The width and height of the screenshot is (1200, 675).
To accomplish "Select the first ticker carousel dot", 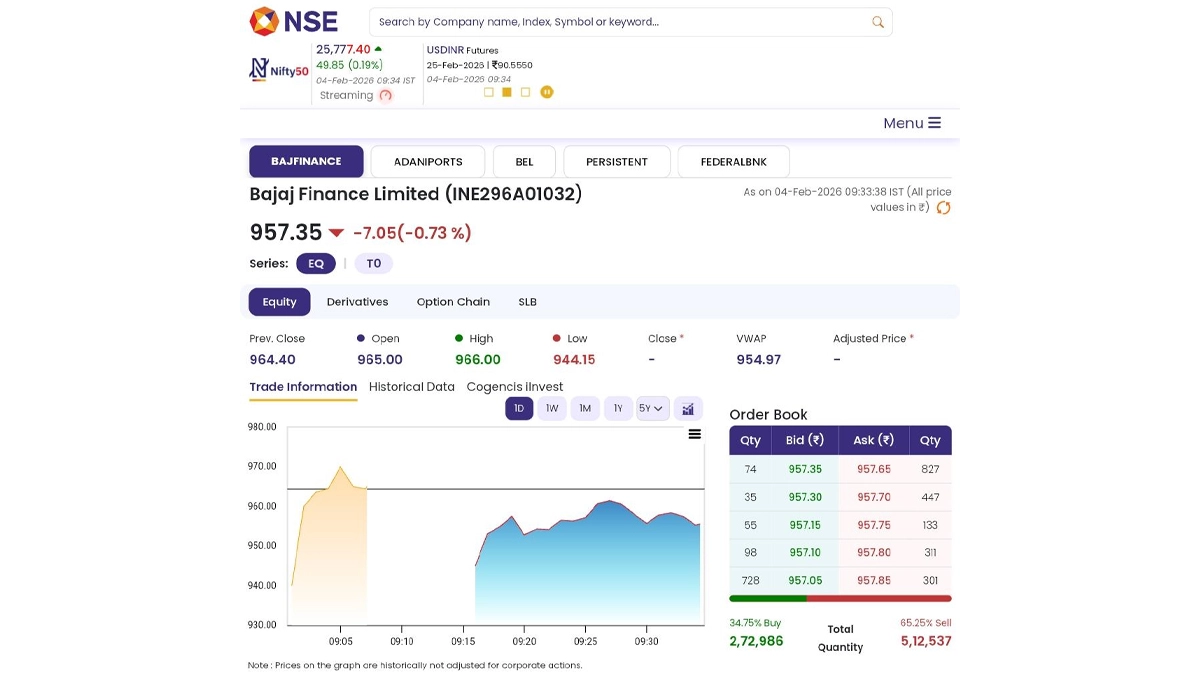I will pos(489,92).
